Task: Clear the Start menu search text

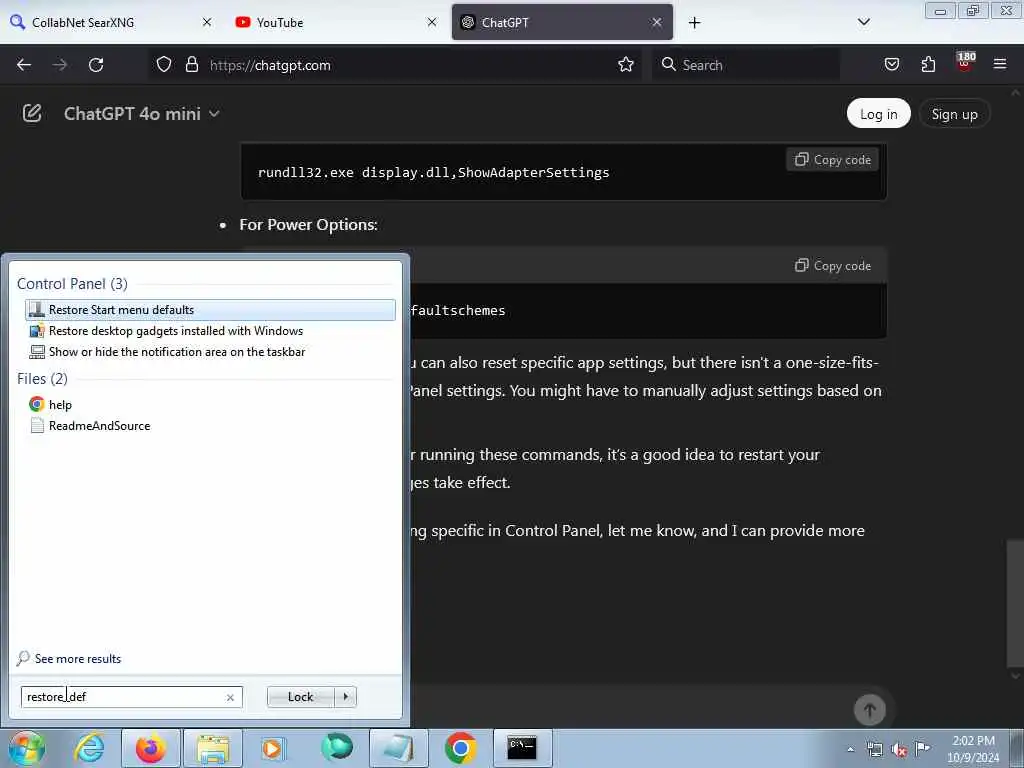Action: click(x=230, y=697)
